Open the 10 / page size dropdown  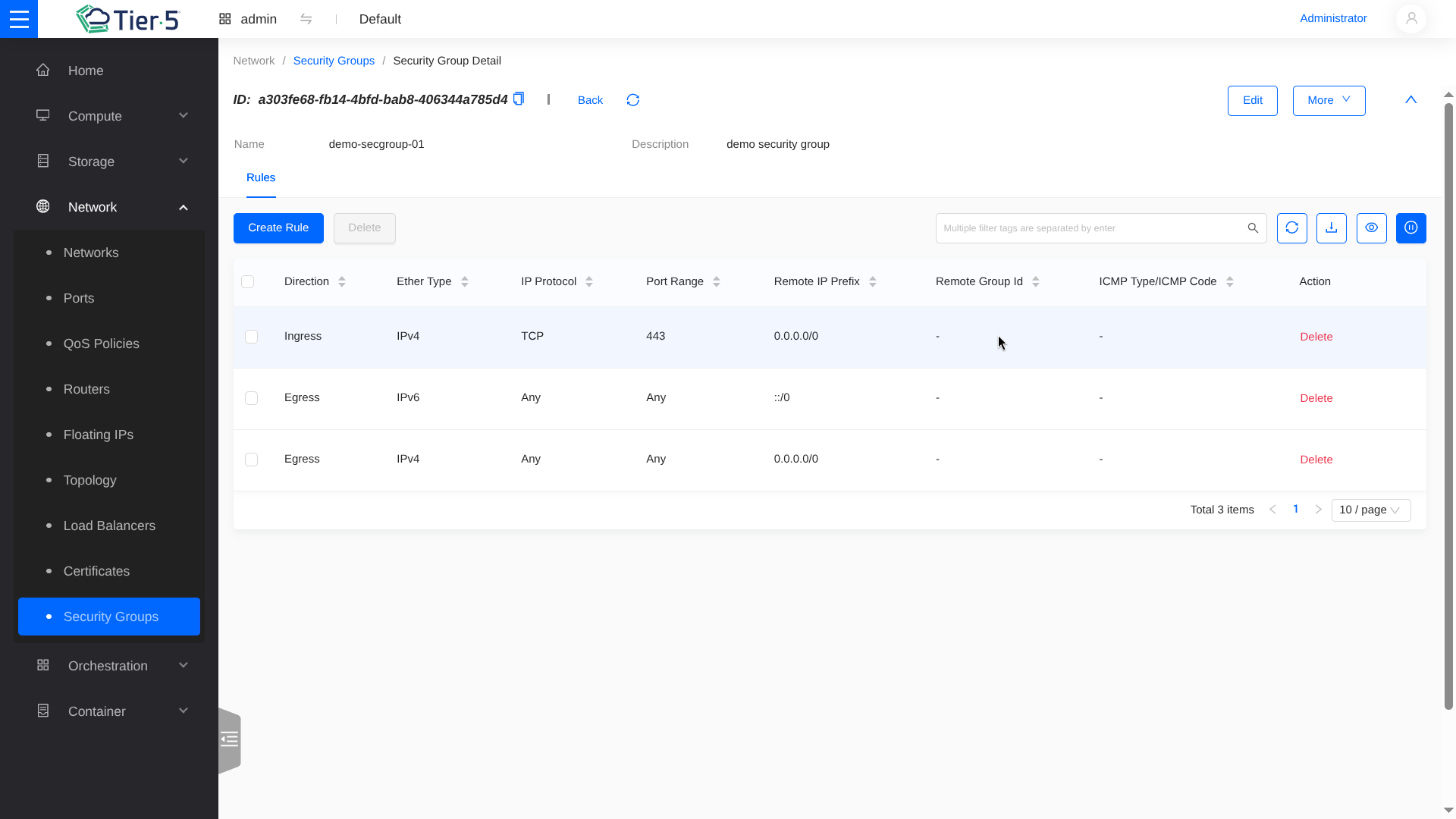click(x=1370, y=510)
